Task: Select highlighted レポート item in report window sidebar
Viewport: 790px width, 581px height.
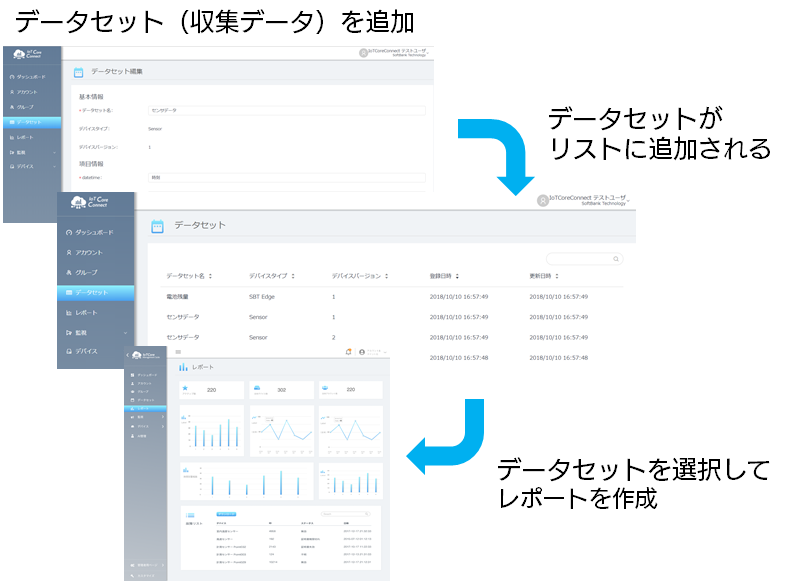Action: [x=145, y=408]
